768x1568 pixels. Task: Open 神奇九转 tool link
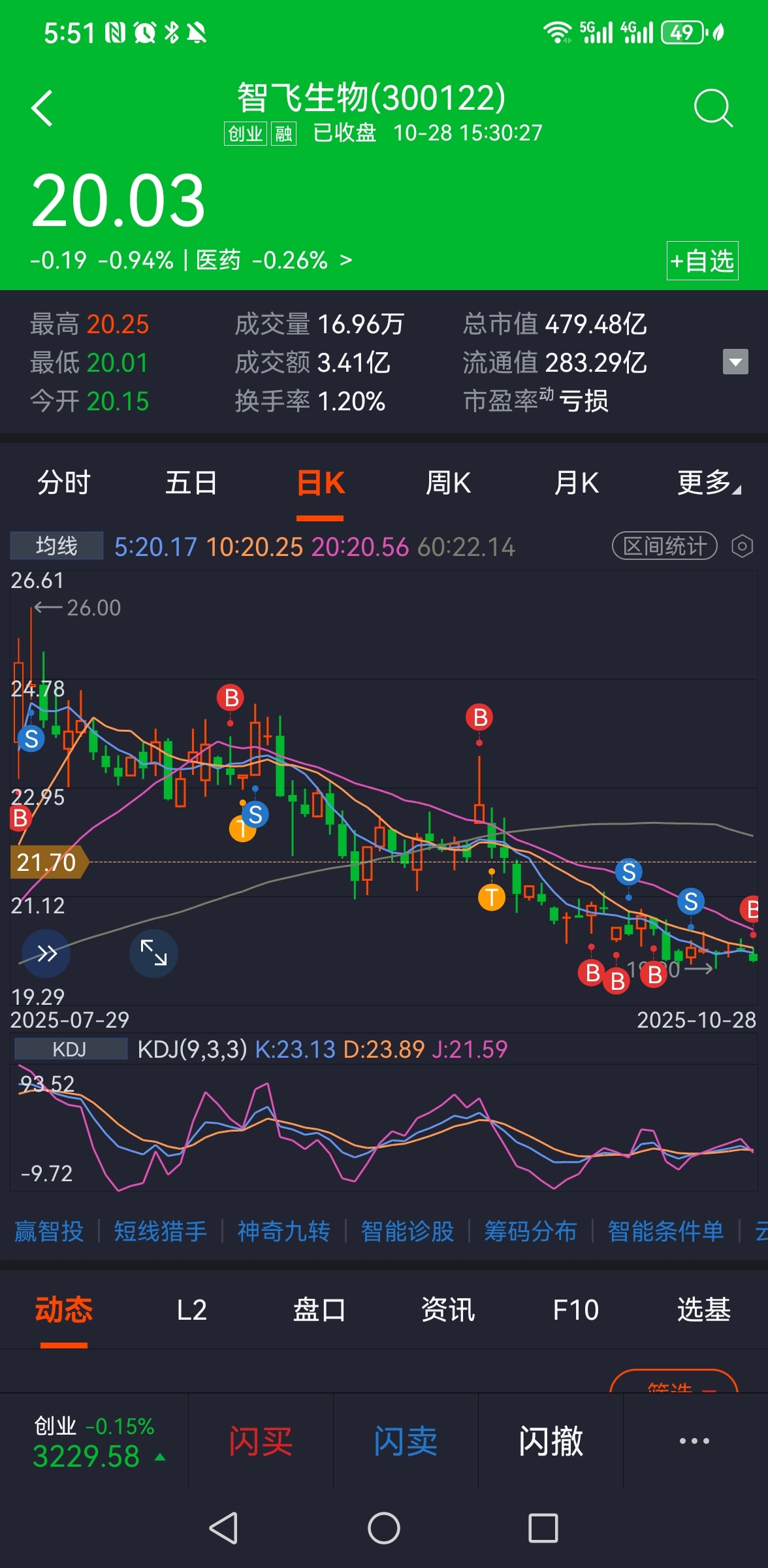click(283, 1231)
